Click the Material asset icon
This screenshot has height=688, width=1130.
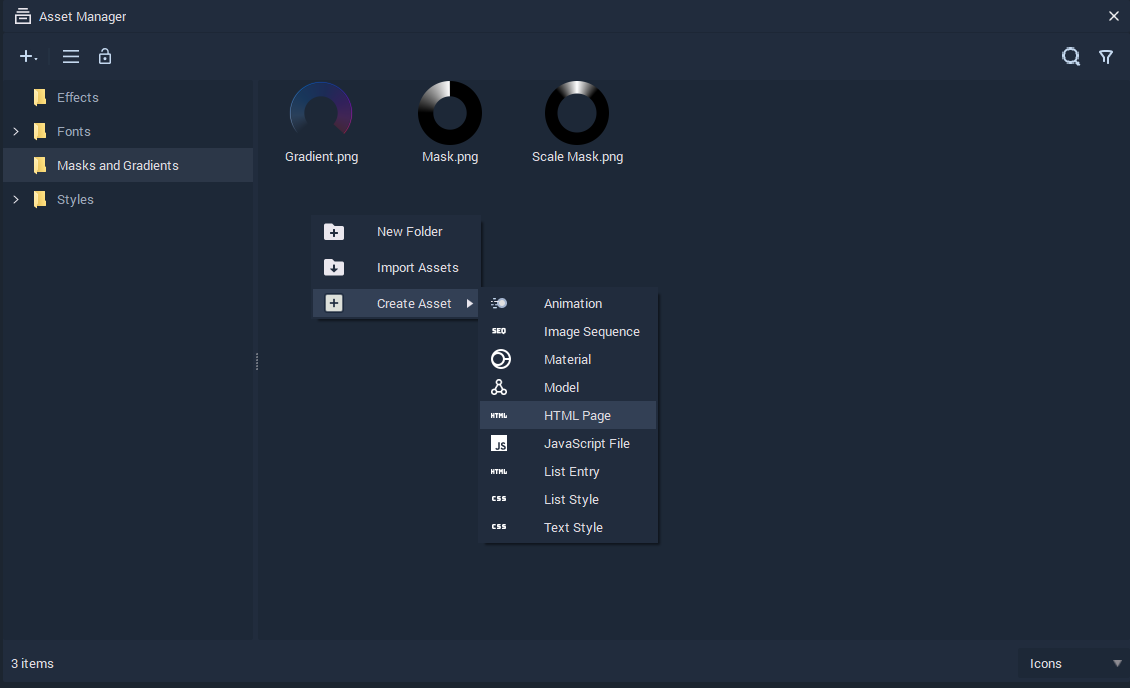coord(500,359)
